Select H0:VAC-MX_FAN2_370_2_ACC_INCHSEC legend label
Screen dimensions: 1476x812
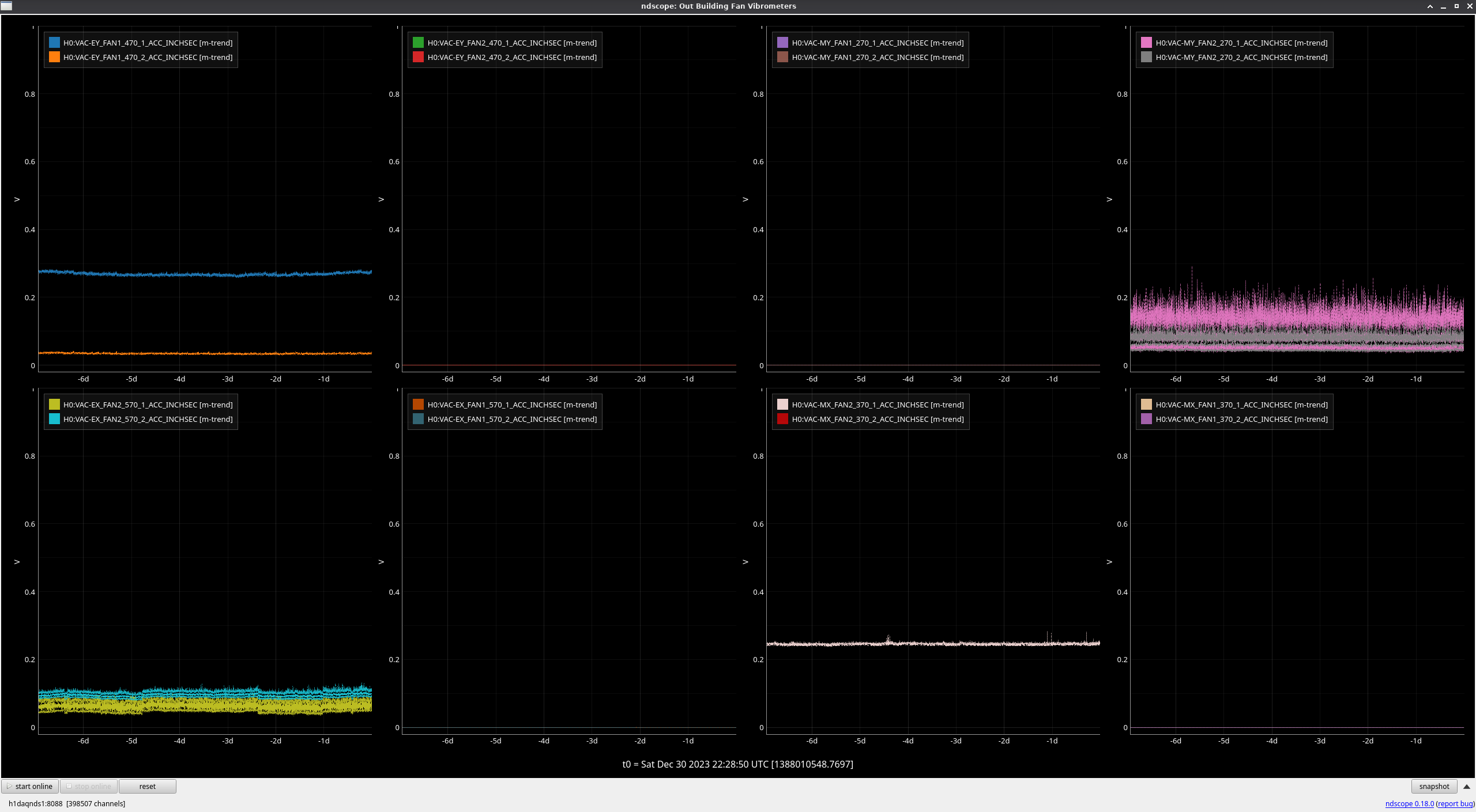pos(878,419)
